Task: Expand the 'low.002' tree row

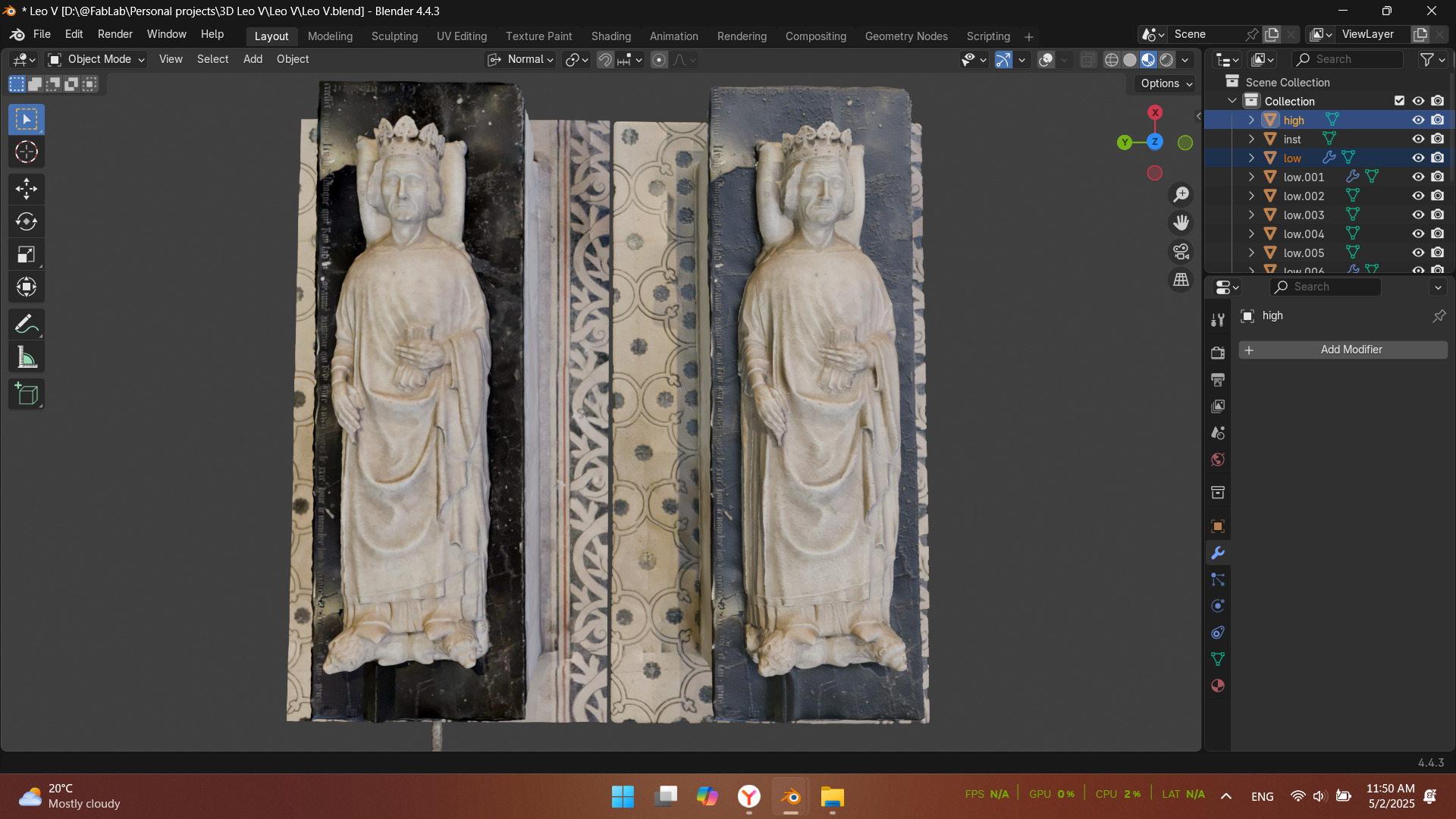Action: point(1251,196)
